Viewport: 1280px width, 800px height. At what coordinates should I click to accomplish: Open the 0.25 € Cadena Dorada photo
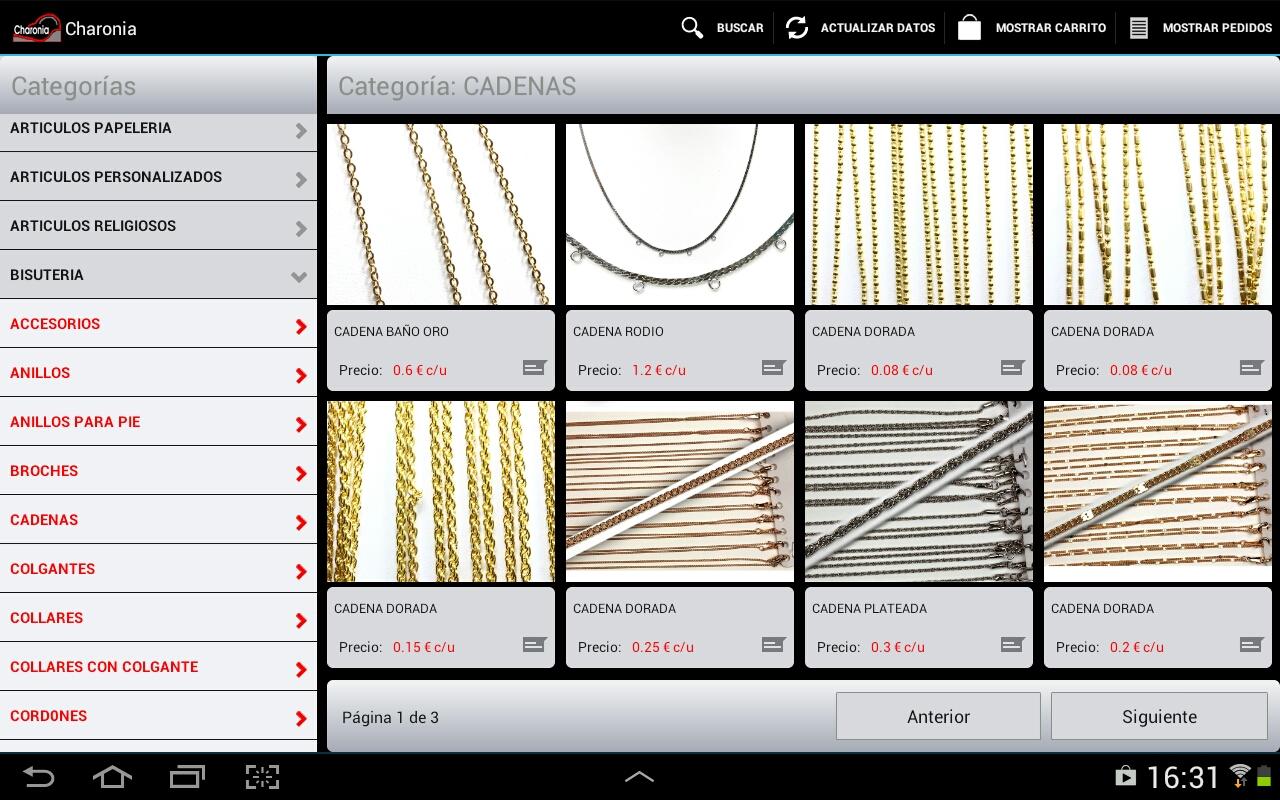[x=680, y=491]
